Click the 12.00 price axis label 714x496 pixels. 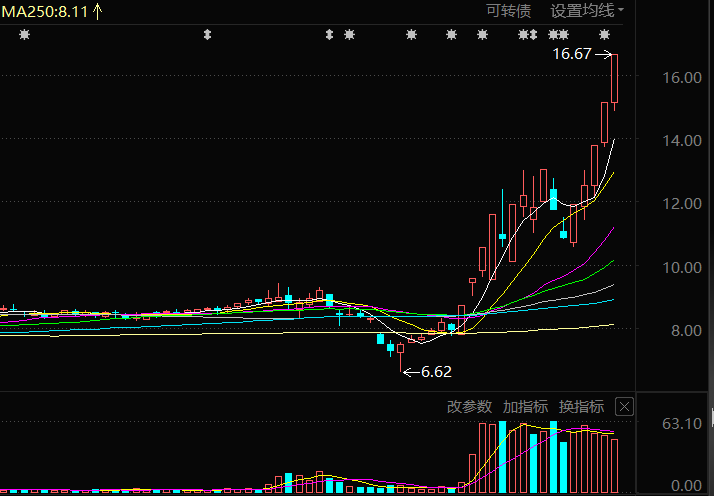point(682,204)
